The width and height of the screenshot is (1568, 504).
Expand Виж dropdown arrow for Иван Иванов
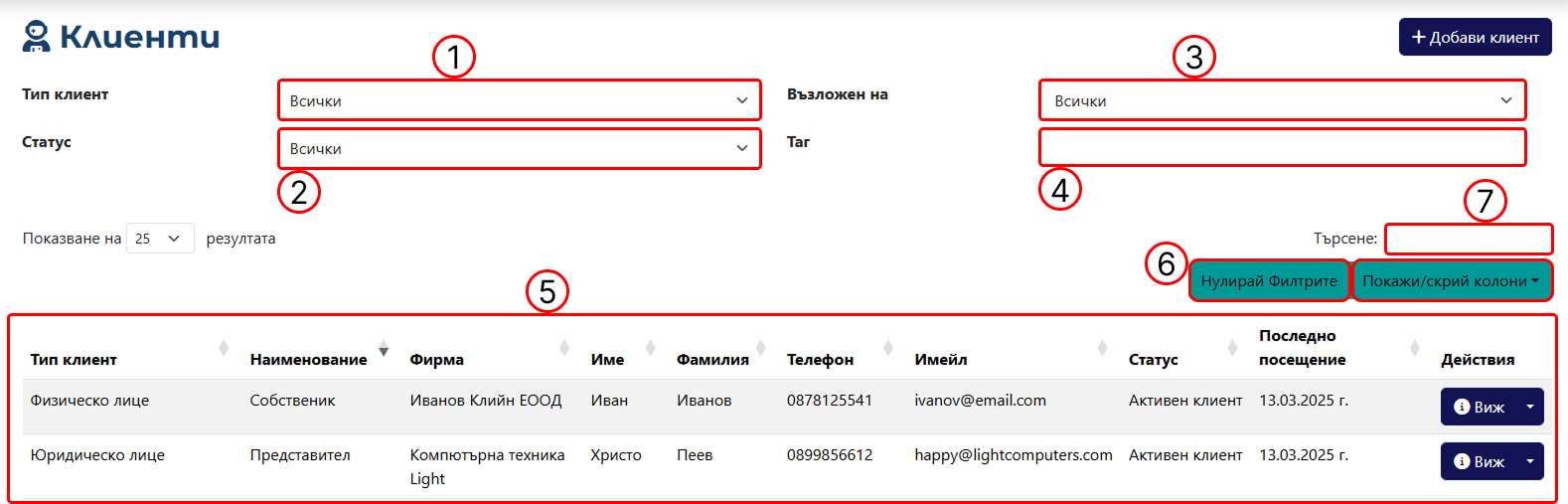pyautogui.click(x=1530, y=407)
